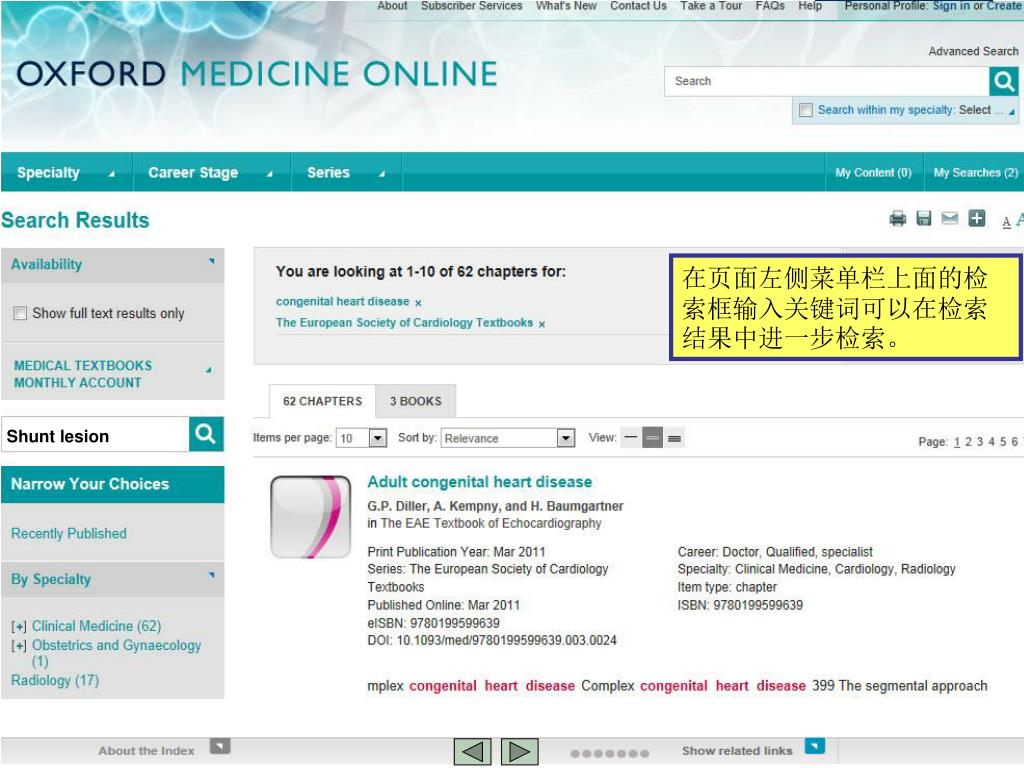Open Adult congenital heart disease title
The width and height of the screenshot is (1024, 768).
point(479,482)
